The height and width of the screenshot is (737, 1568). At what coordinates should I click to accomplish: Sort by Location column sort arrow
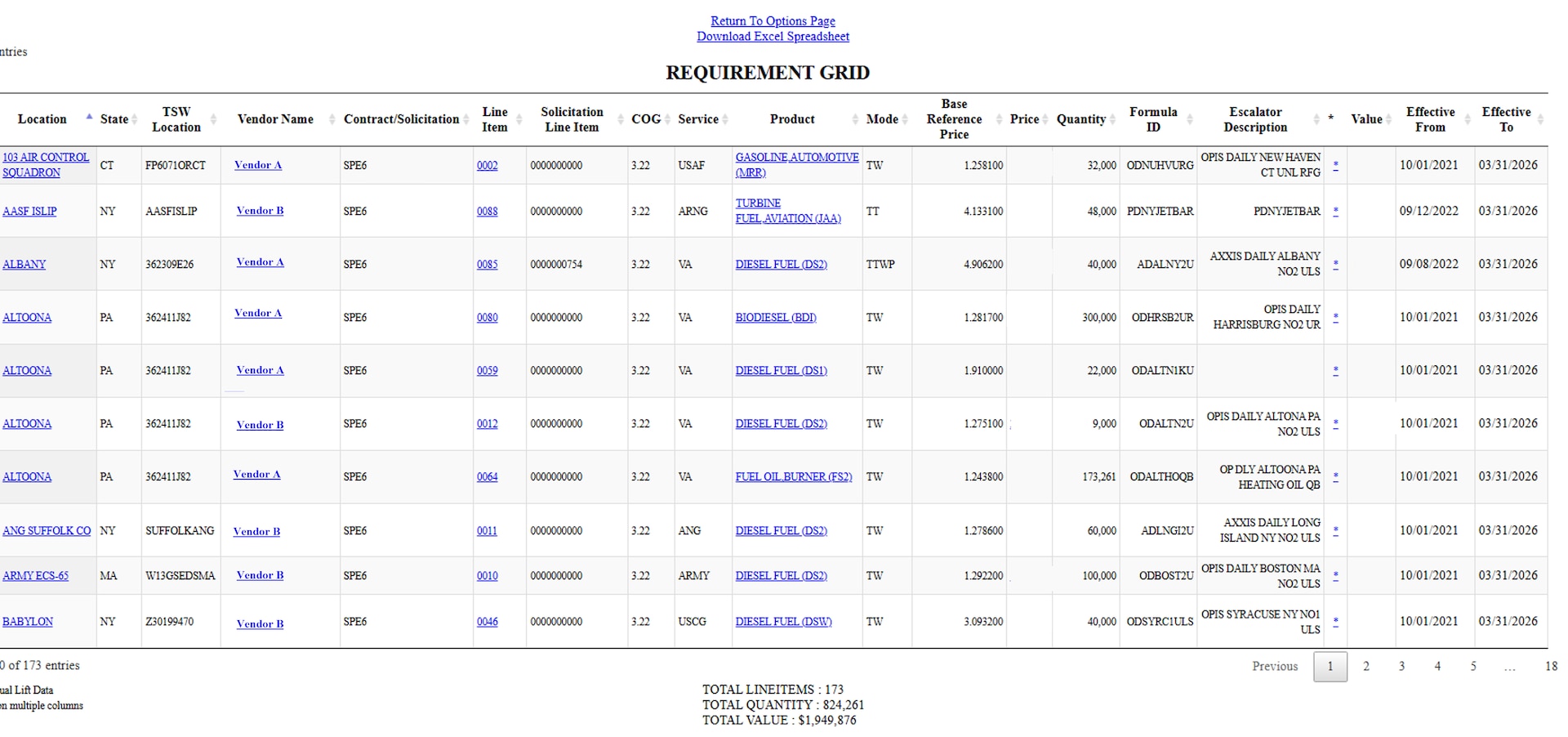tap(89, 118)
